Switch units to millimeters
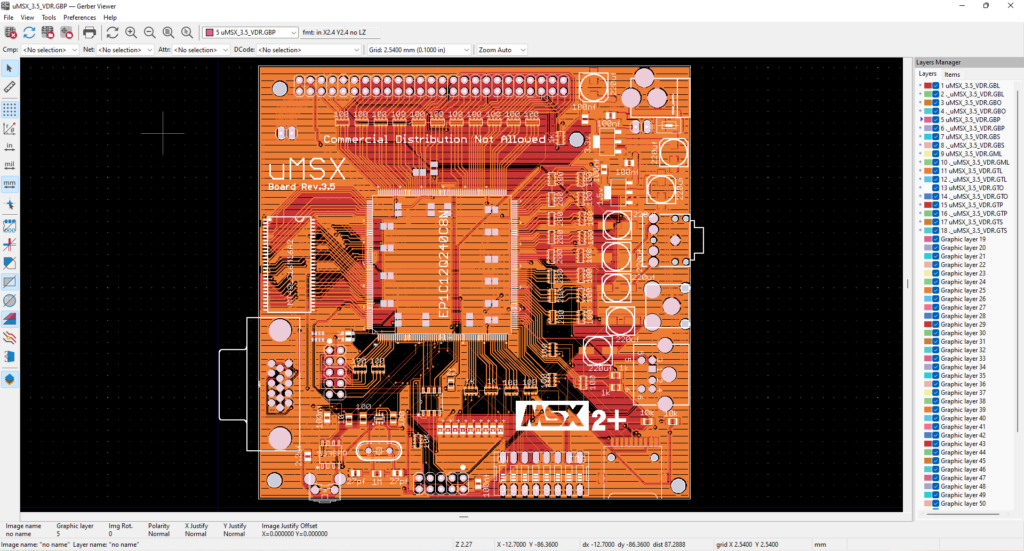1024x551 pixels. (x=10, y=184)
